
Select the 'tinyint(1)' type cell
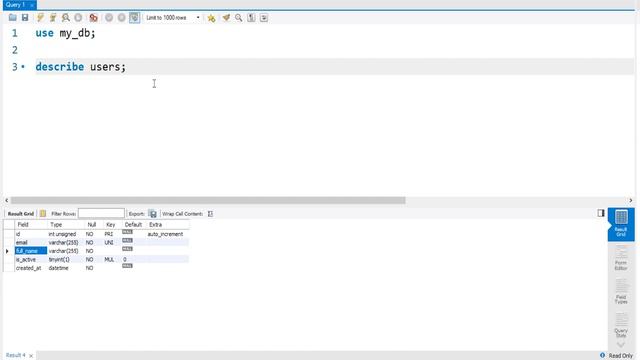coord(65,259)
